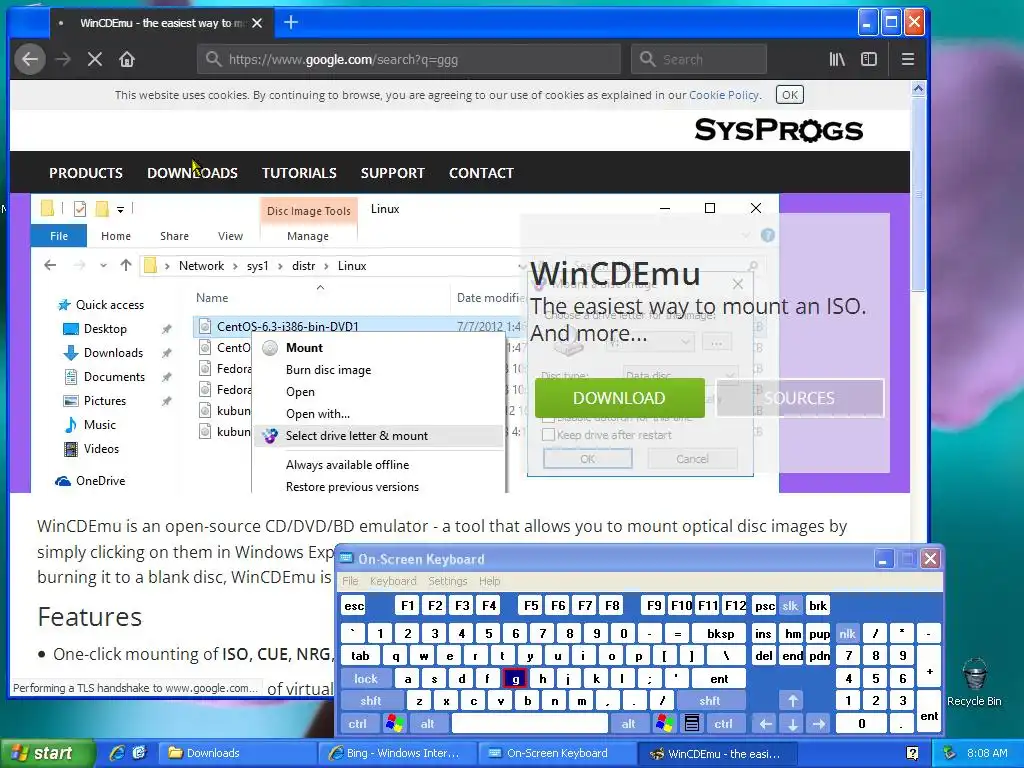Click the bksp key
The image size is (1024, 768).
point(721,633)
